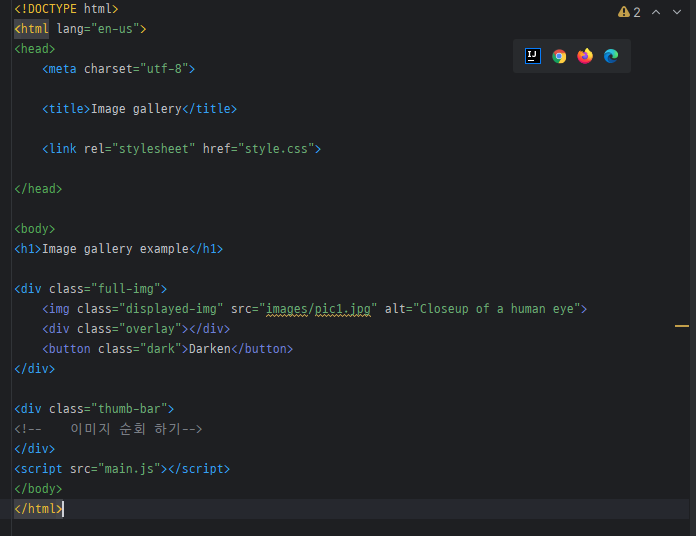This screenshot has width=696, height=536.
Task: Open page in Edge browser
Action: coord(611,56)
